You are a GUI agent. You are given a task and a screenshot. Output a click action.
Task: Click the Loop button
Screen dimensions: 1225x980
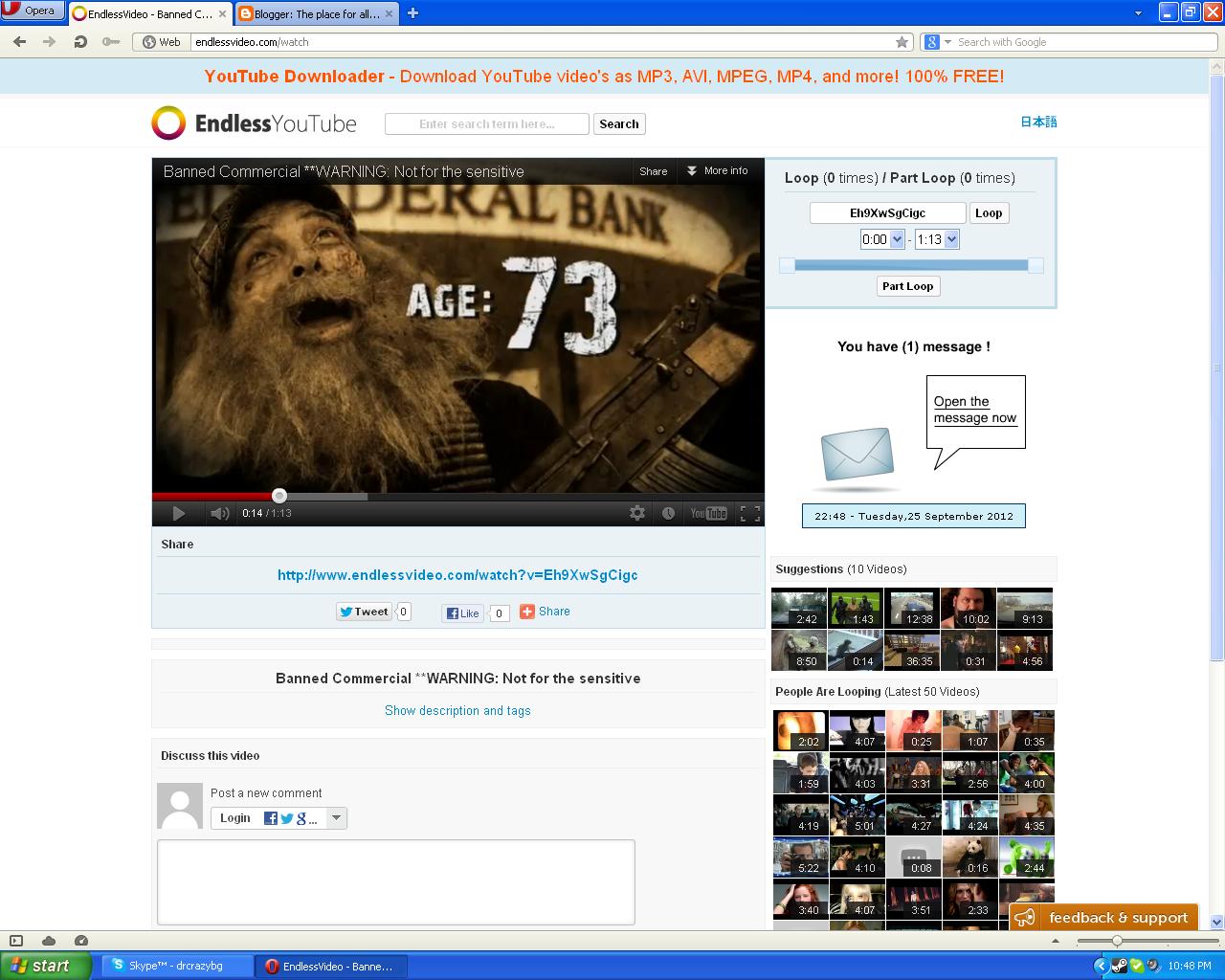click(989, 213)
